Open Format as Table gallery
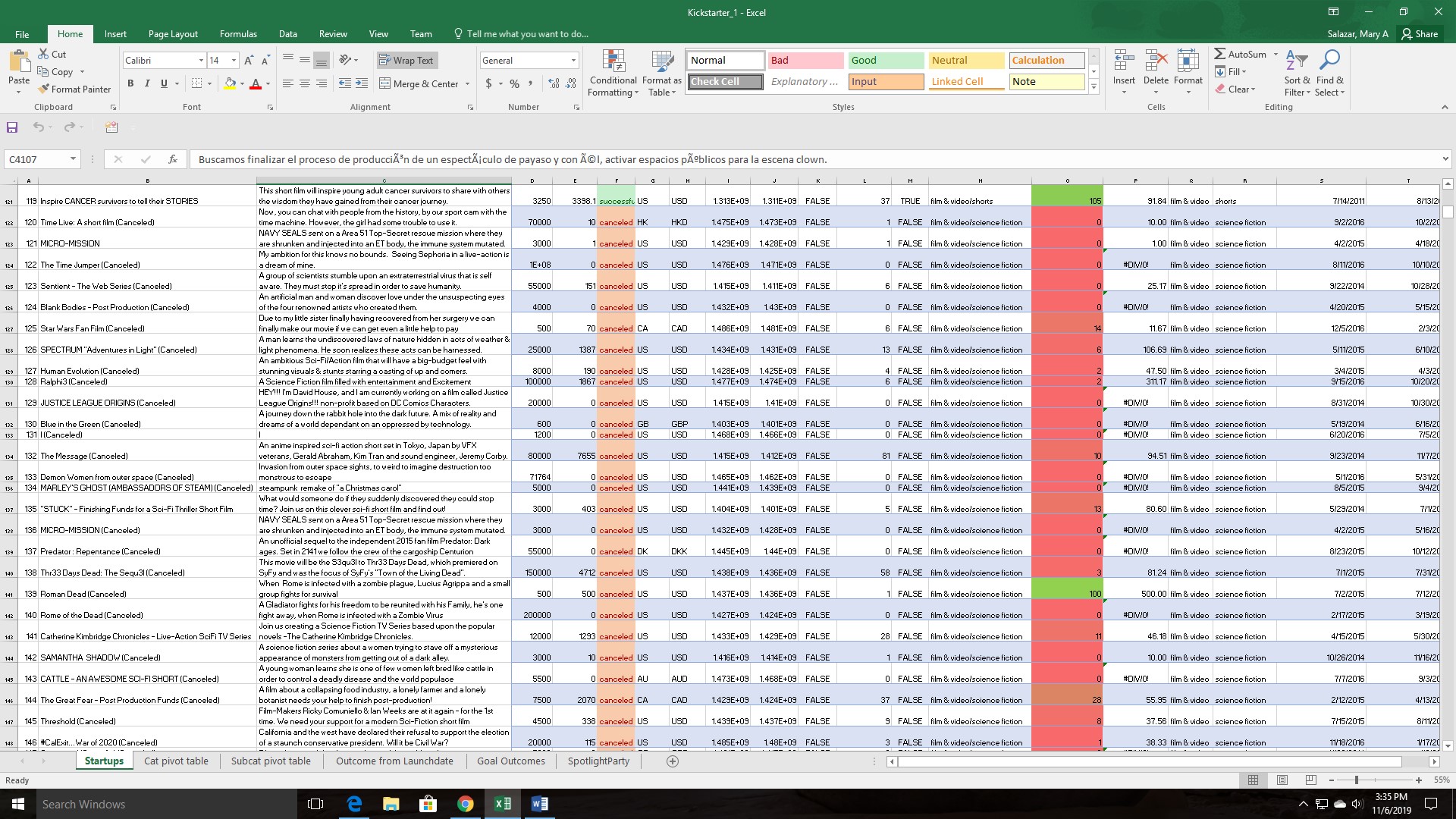This screenshot has width=1456, height=819. 661,73
